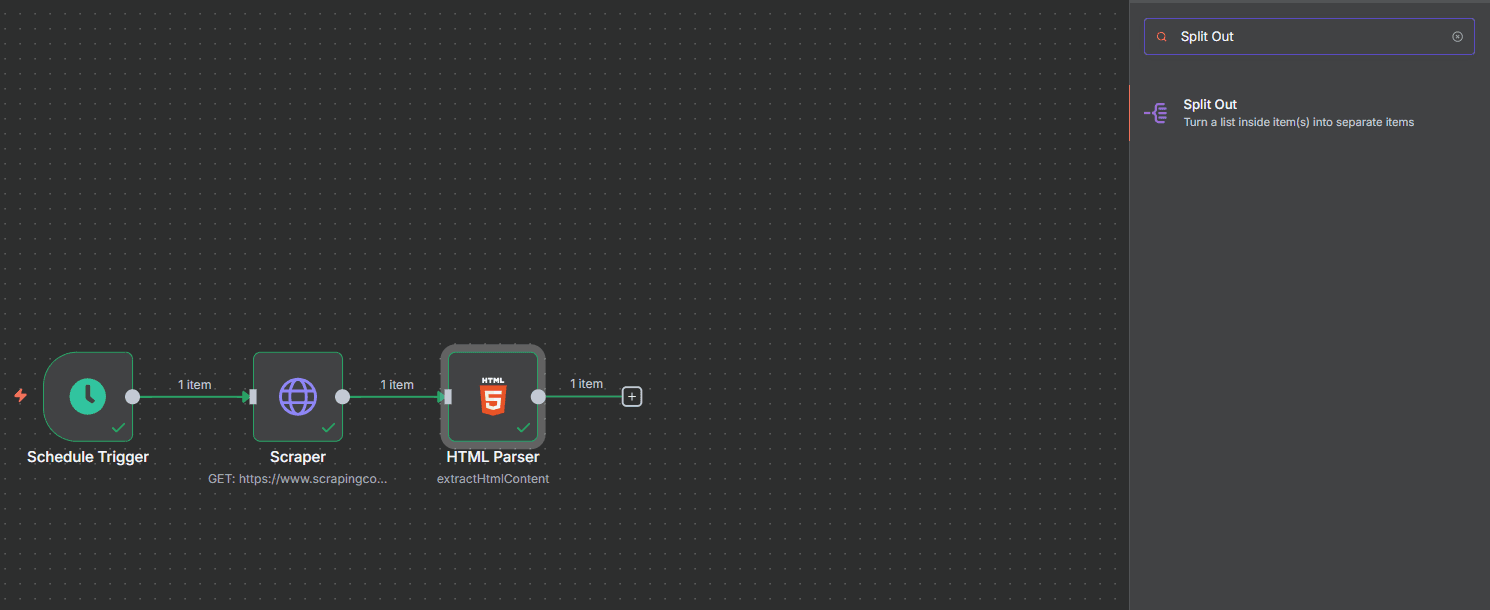Click the Schedule Trigger label
The width and height of the screenshot is (1490, 610).
coord(88,457)
